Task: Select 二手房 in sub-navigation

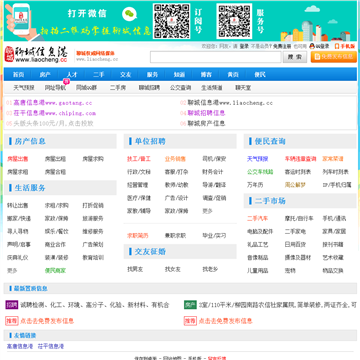Action: (x=118, y=88)
